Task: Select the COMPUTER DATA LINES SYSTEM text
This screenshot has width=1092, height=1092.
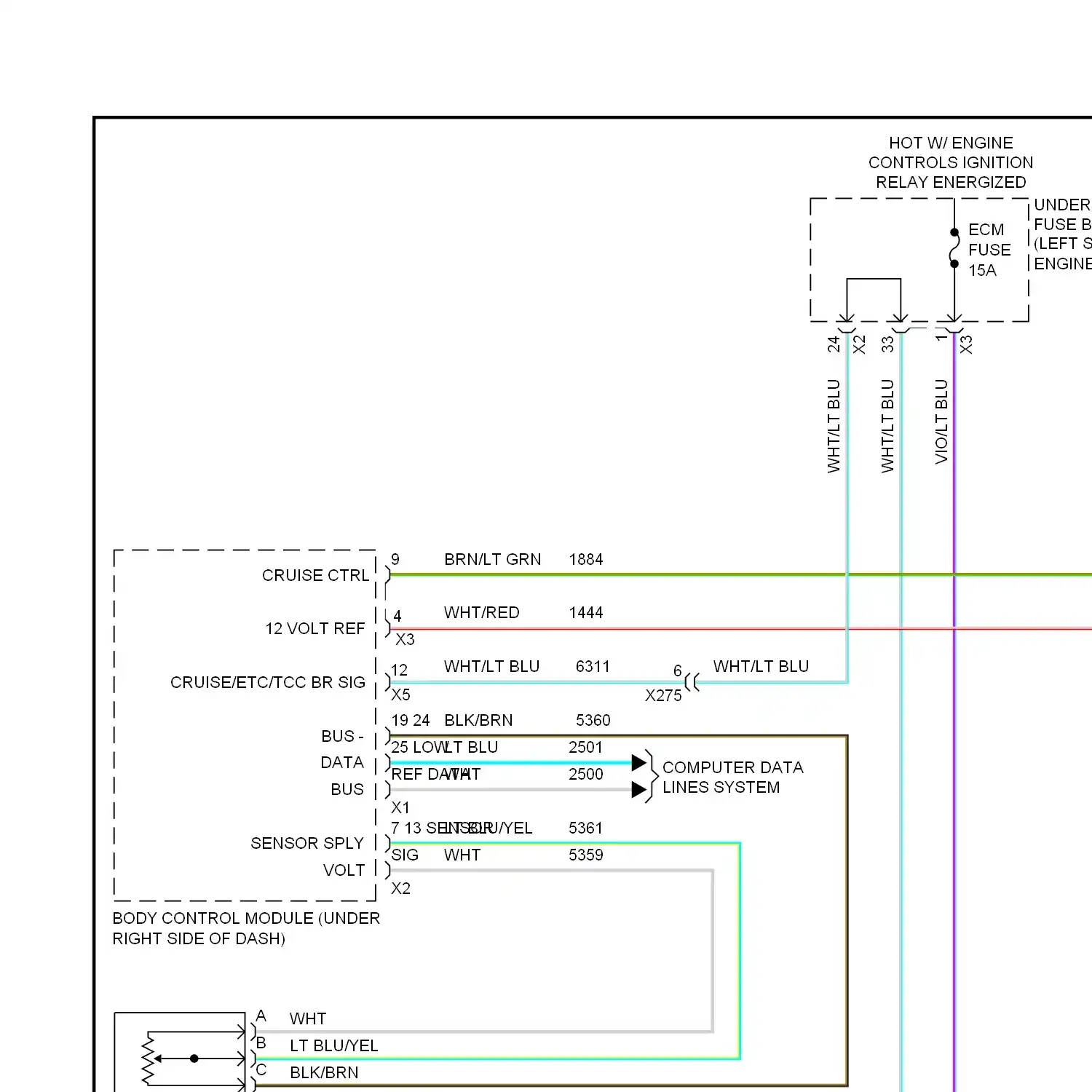Action: tap(732, 778)
